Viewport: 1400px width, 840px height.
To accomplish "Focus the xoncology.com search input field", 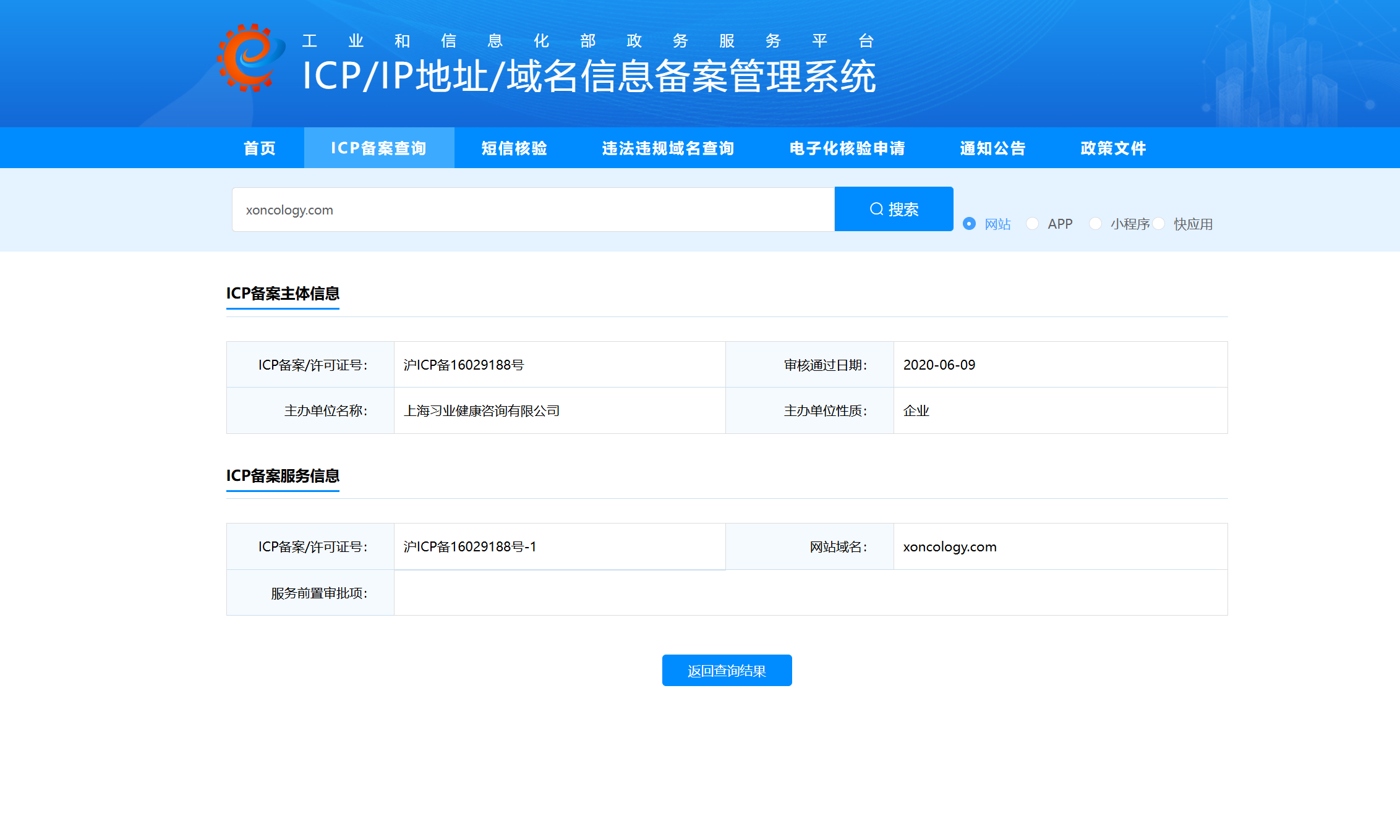I will coord(532,210).
